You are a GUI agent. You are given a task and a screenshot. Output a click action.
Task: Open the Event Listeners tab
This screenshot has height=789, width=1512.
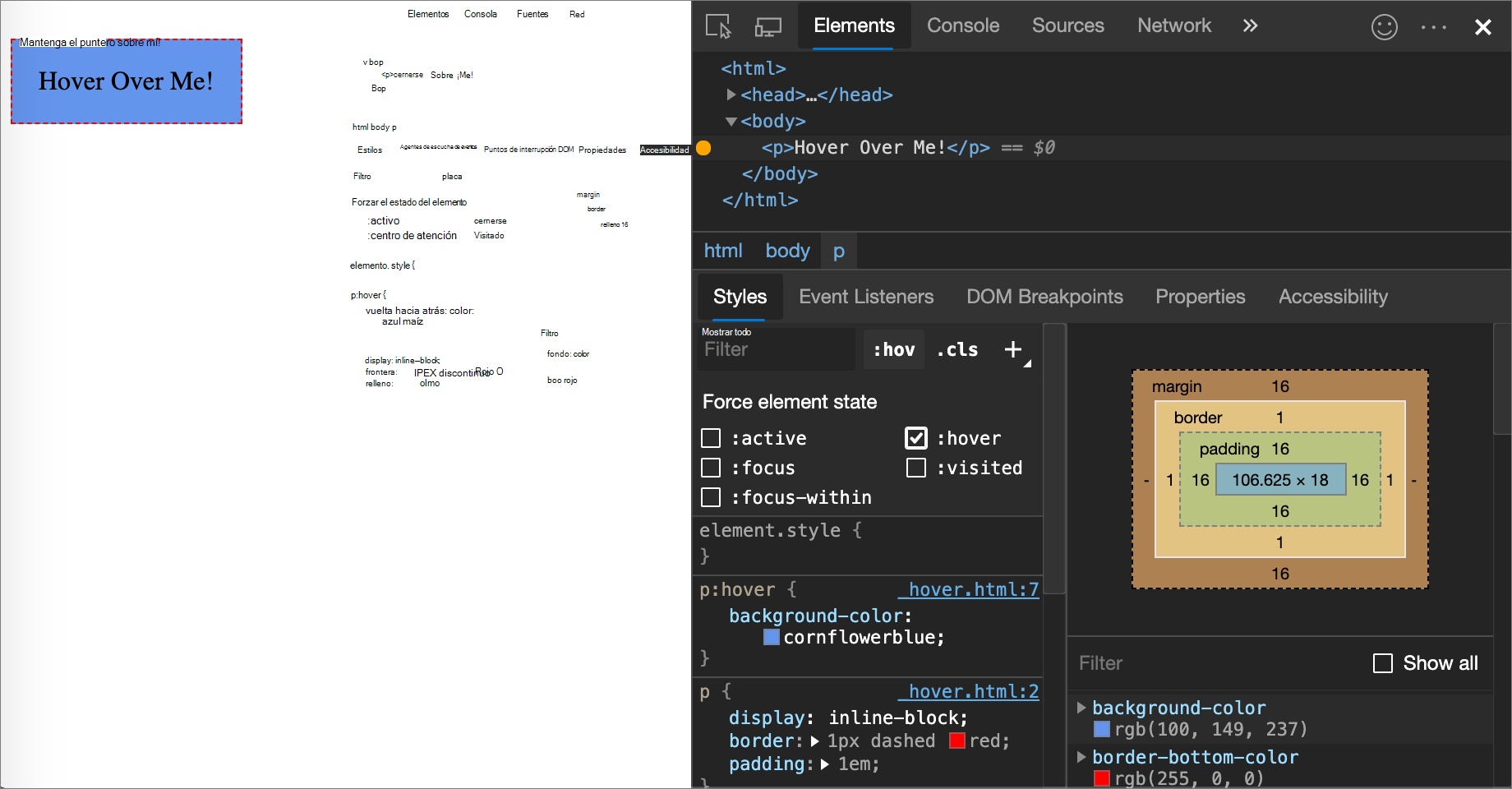point(866,297)
